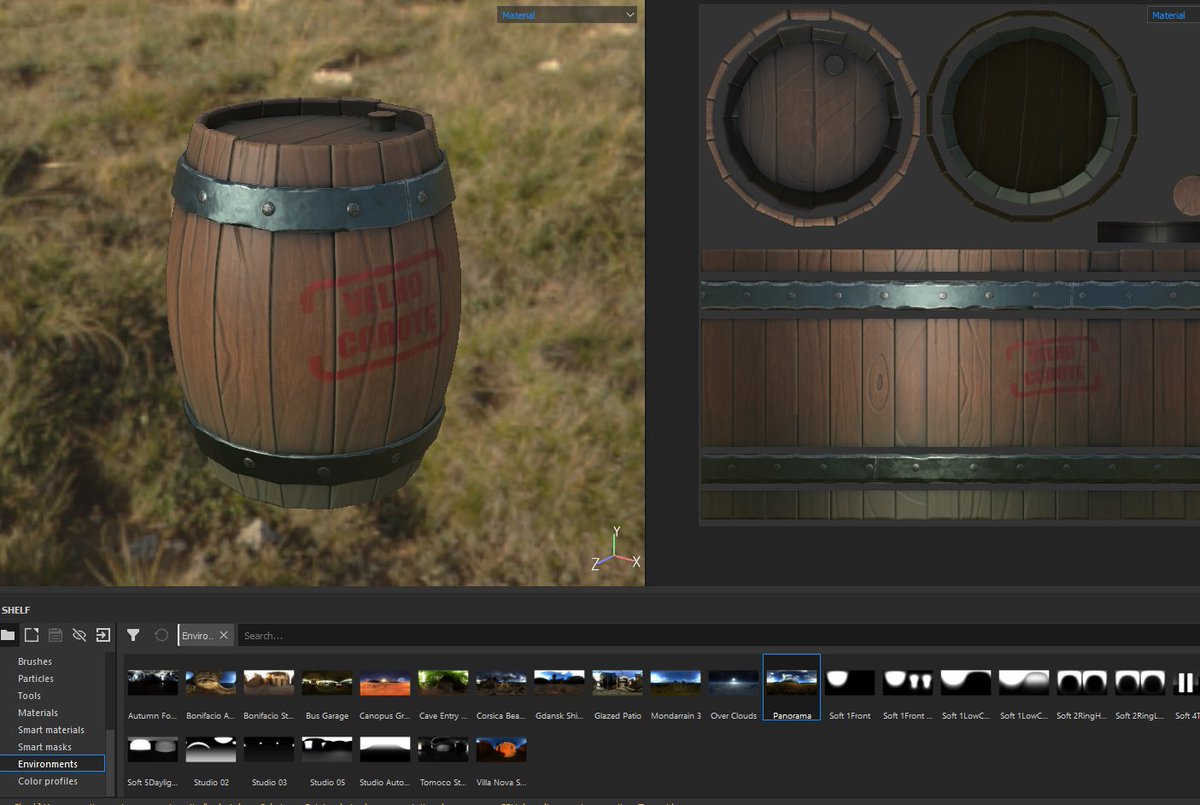Click the shelf Search field
The width and height of the screenshot is (1200, 805).
point(718,635)
